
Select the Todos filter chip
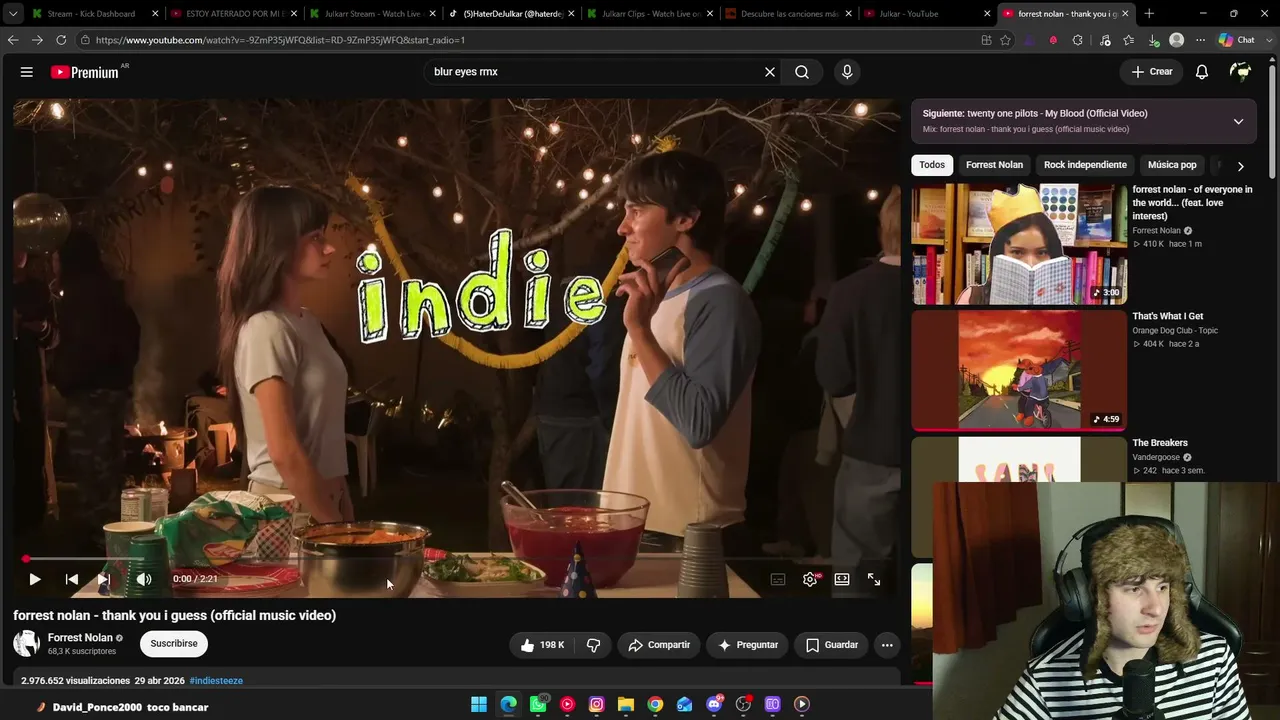[932, 165]
